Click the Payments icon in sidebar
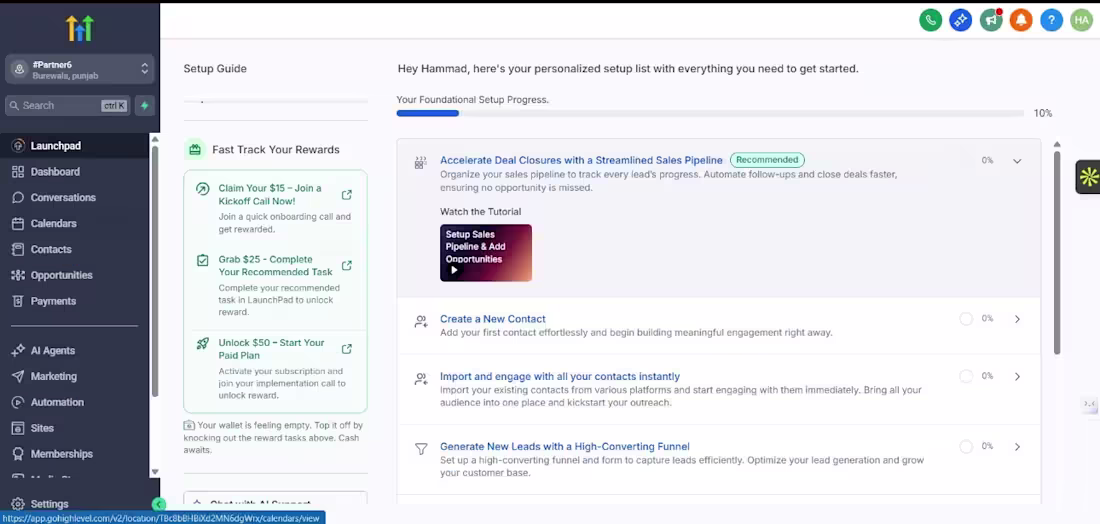 tap(18, 301)
